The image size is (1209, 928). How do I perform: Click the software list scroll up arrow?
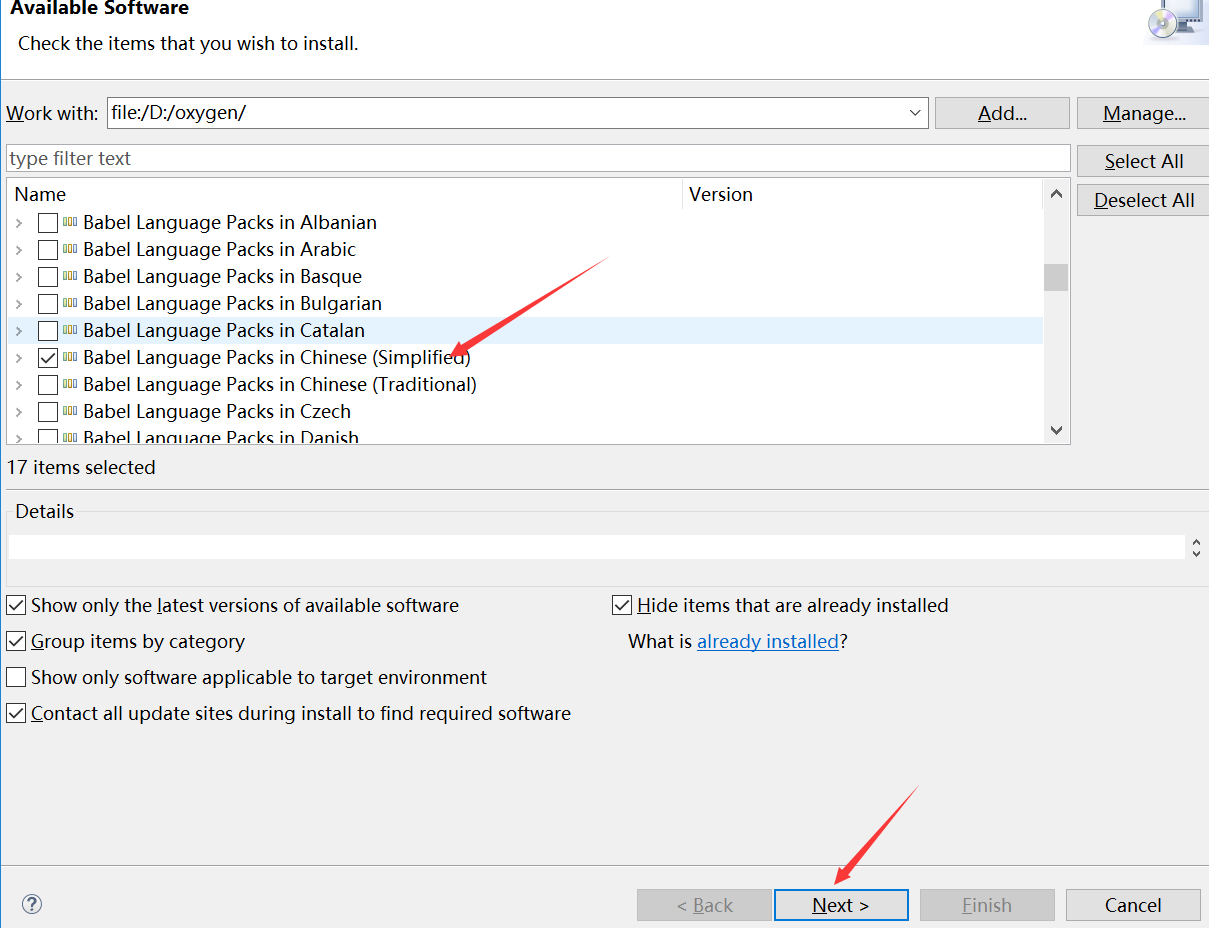tap(1056, 194)
